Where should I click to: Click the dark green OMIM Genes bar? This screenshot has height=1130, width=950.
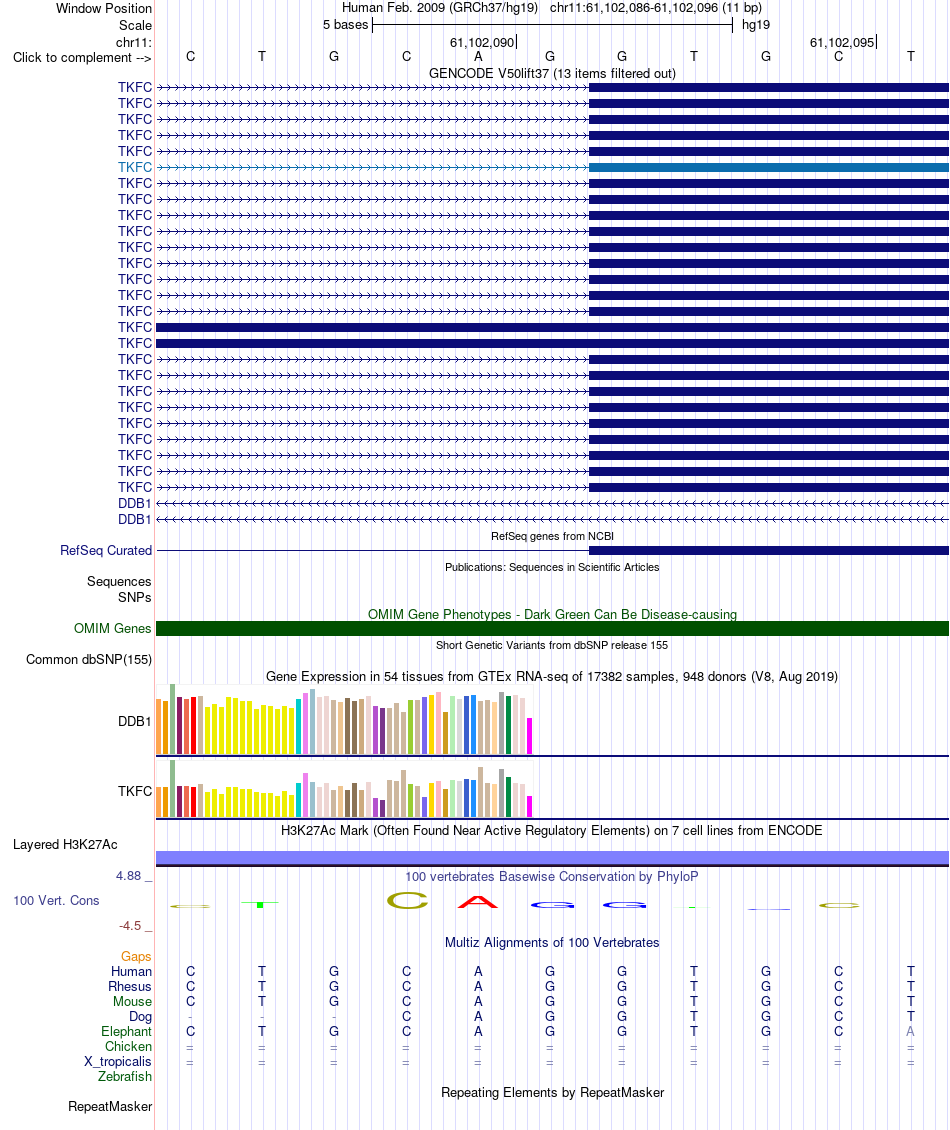tap(552, 628)
